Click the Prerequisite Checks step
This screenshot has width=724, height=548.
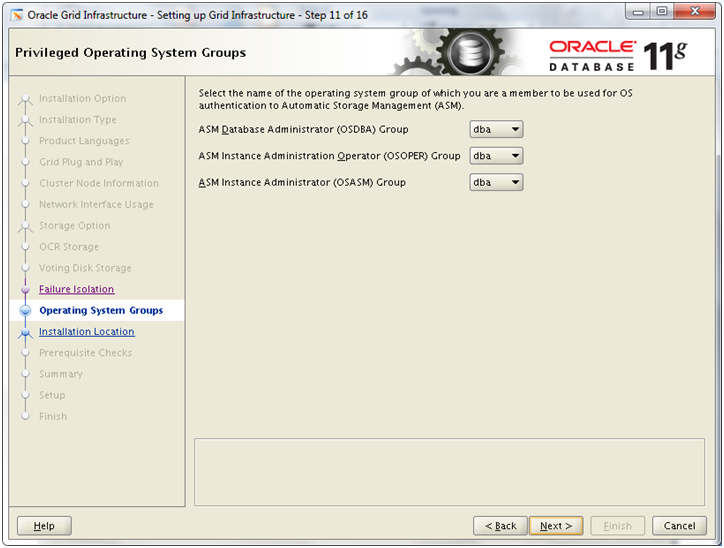click(x=85, y=353)
